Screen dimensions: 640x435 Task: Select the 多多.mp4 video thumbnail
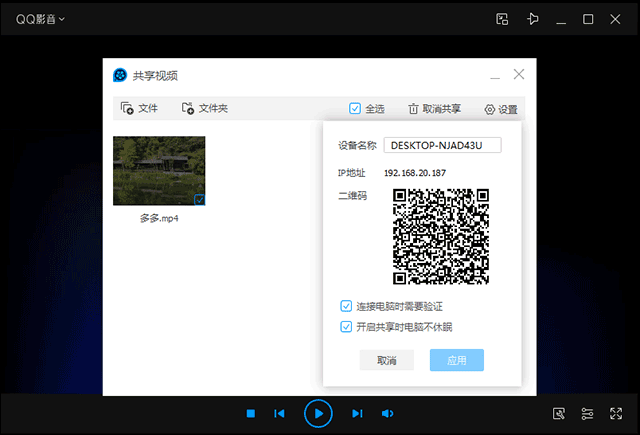point(158,170)
